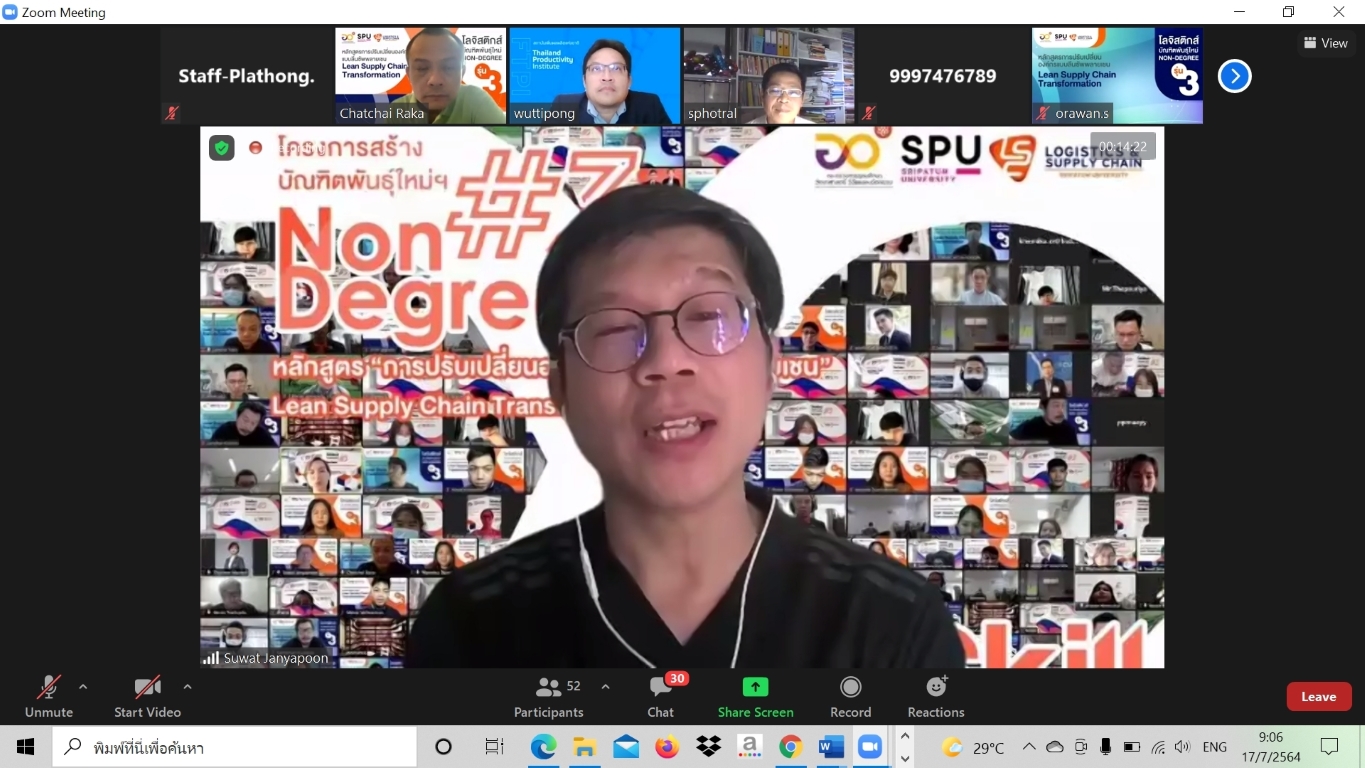The image size is (1365, 768).
Task: Click the Suwat Janyapoon name label
Action: [276, 658]
